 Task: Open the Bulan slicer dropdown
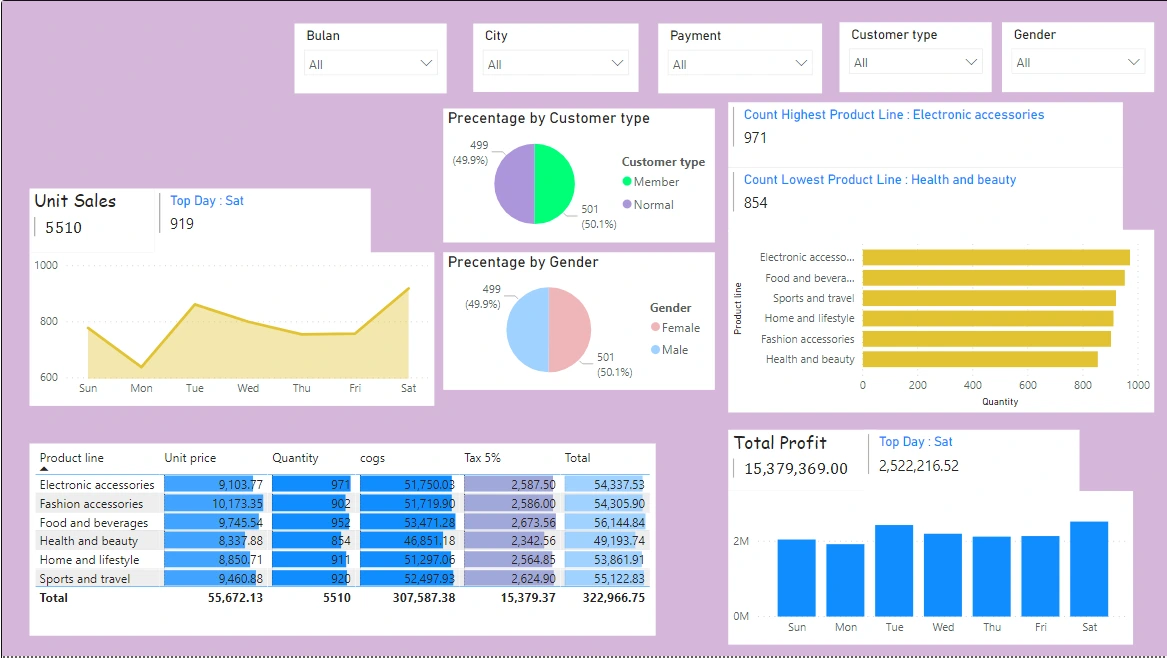point(370,63)
